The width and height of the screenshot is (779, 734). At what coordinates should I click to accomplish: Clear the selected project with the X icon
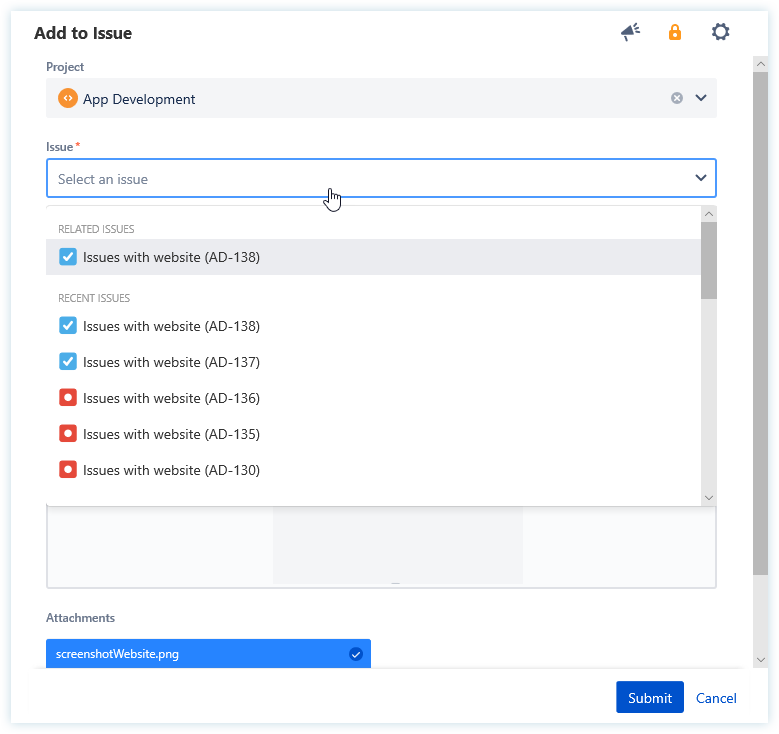pyautogui.click(x=677, y=98)
